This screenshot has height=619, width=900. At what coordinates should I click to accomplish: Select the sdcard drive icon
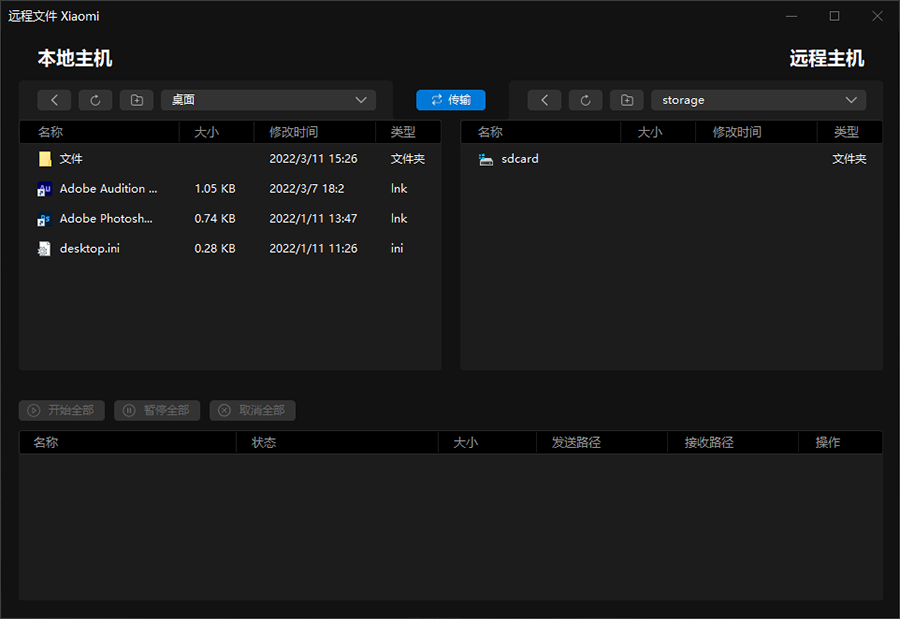[x=486, y=160]
